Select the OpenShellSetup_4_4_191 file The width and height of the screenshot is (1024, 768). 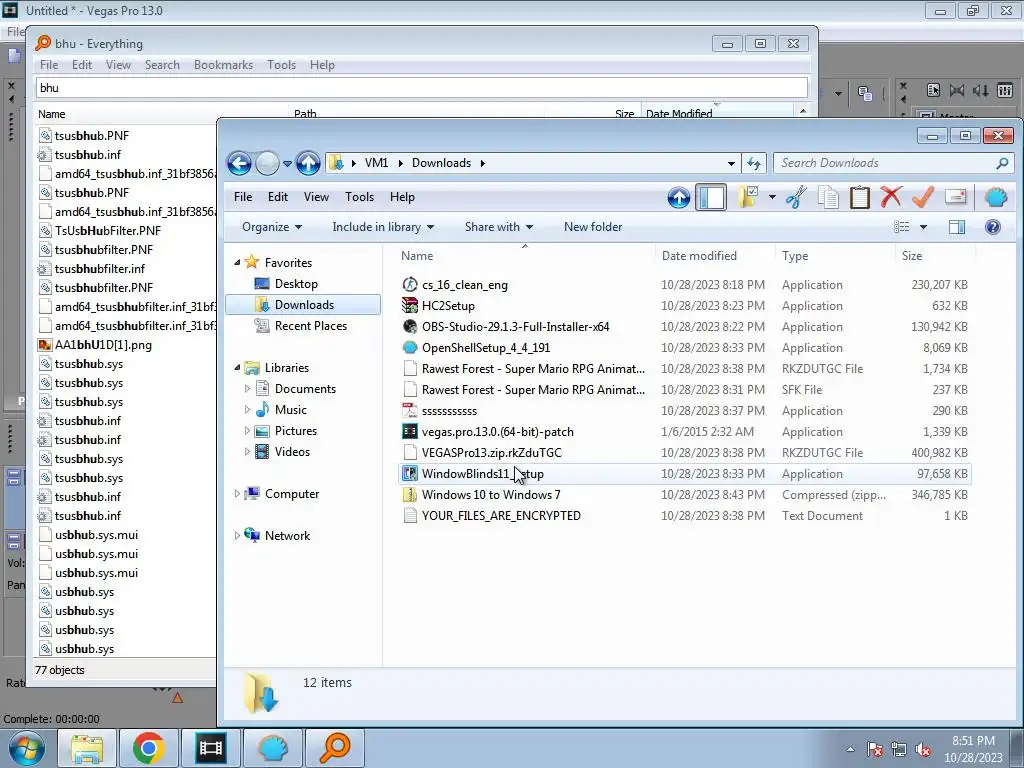pos(486,347)
